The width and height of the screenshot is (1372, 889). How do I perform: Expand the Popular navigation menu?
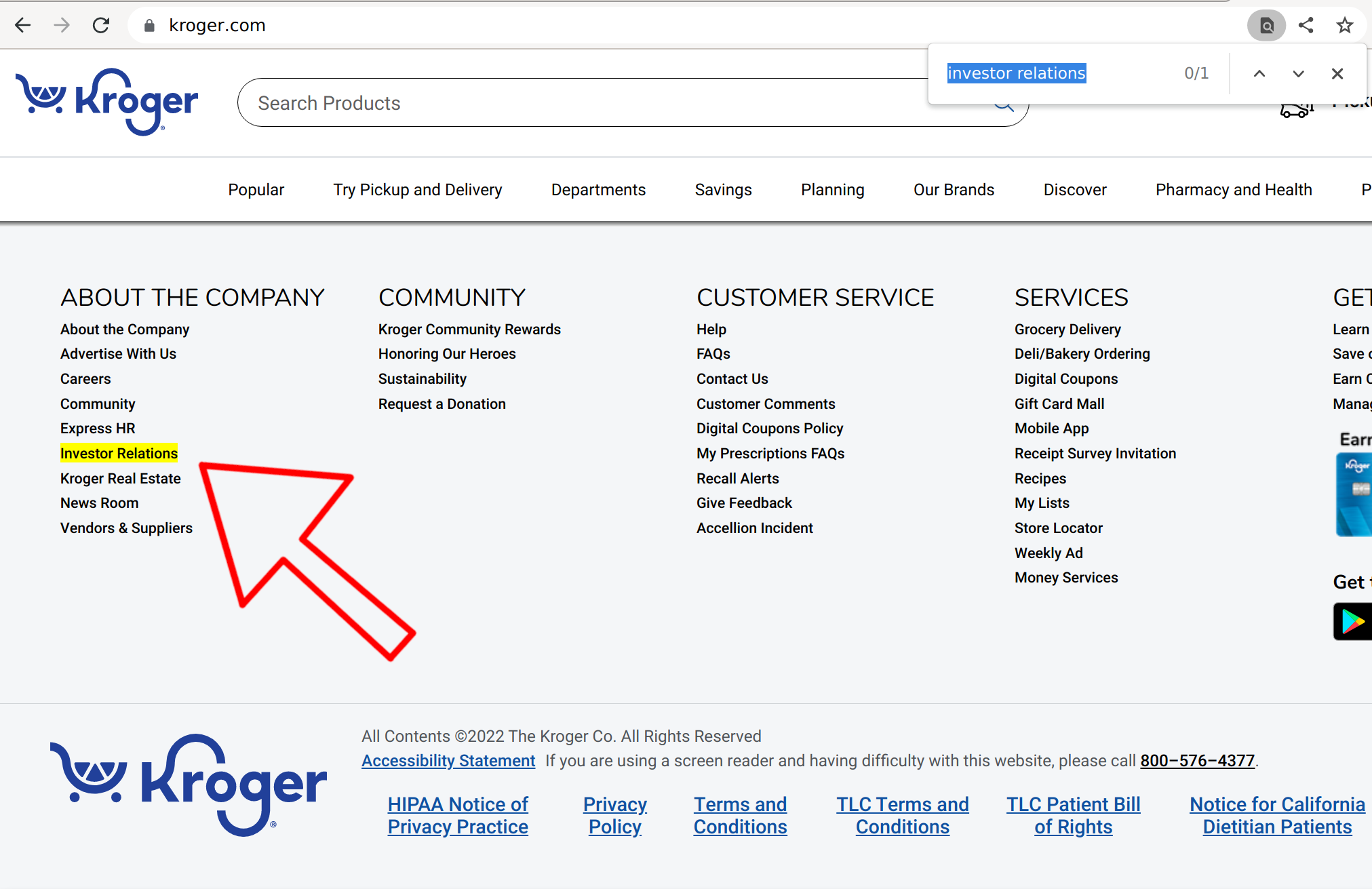pos(256,189)
